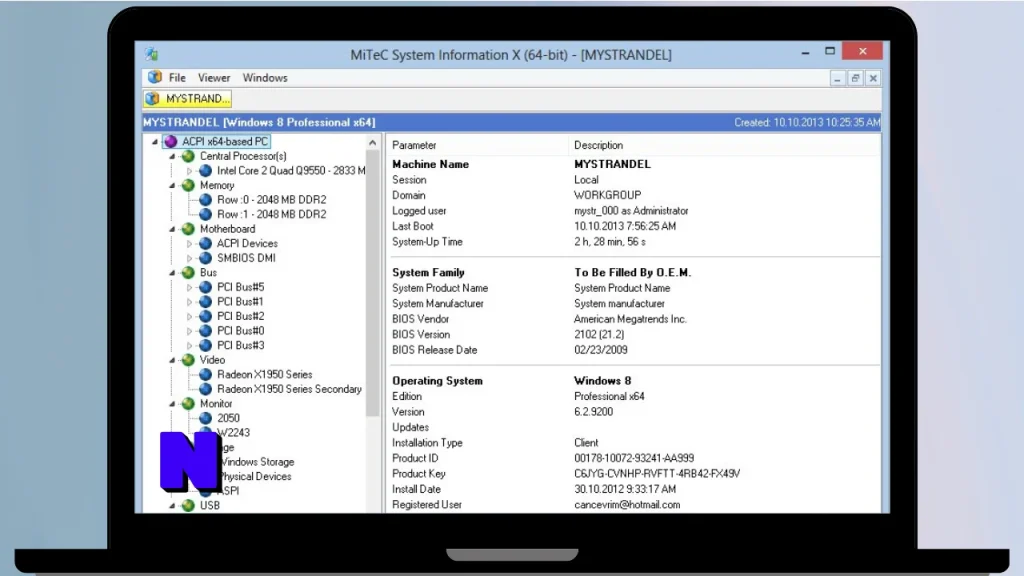1024x576 pixels.
Task: Collapse the ACPI x64-based PC node
Action: click(155, 142)
